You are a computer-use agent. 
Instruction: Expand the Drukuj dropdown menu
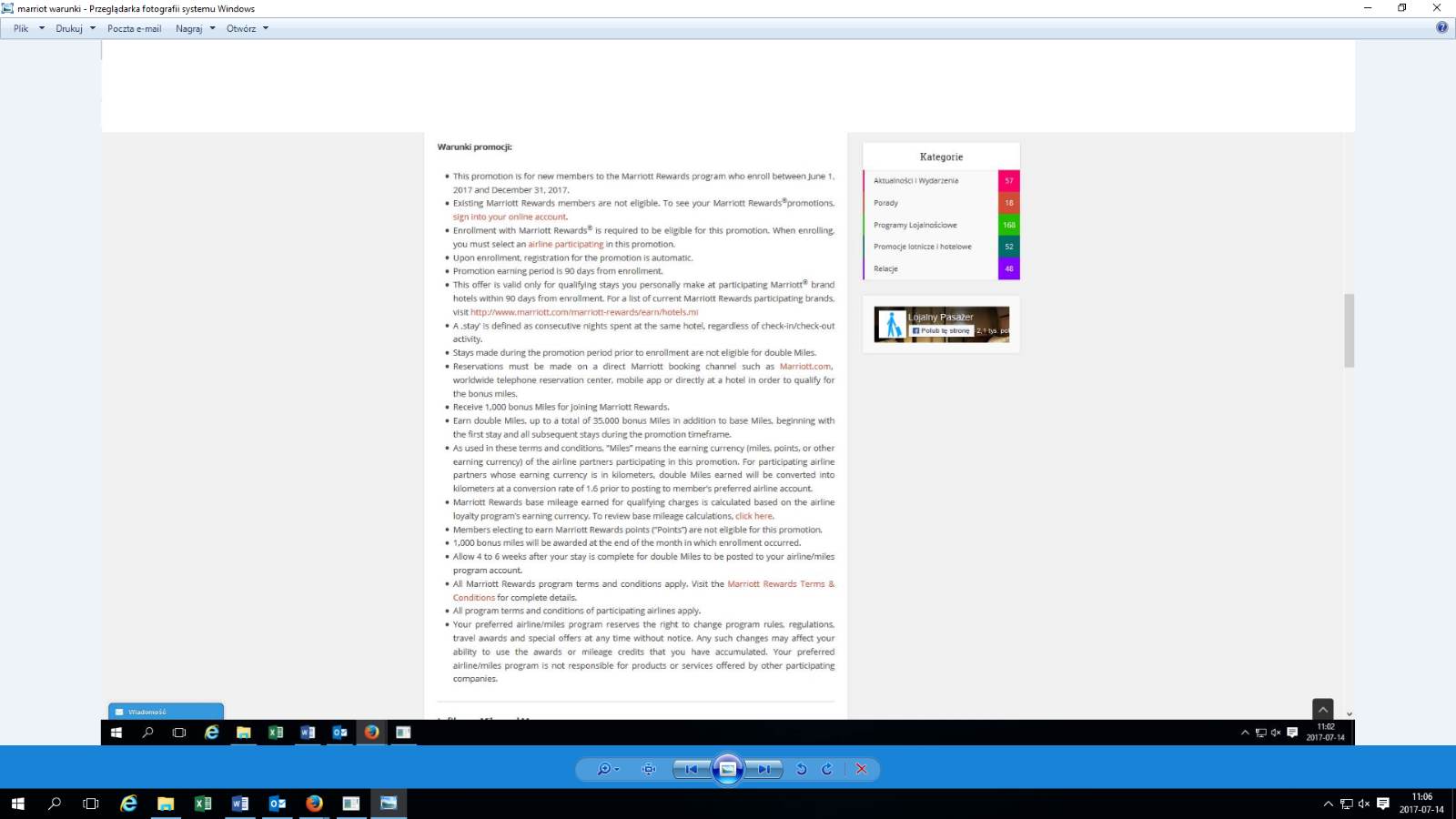pyautogui.click(x=76, y=28)
